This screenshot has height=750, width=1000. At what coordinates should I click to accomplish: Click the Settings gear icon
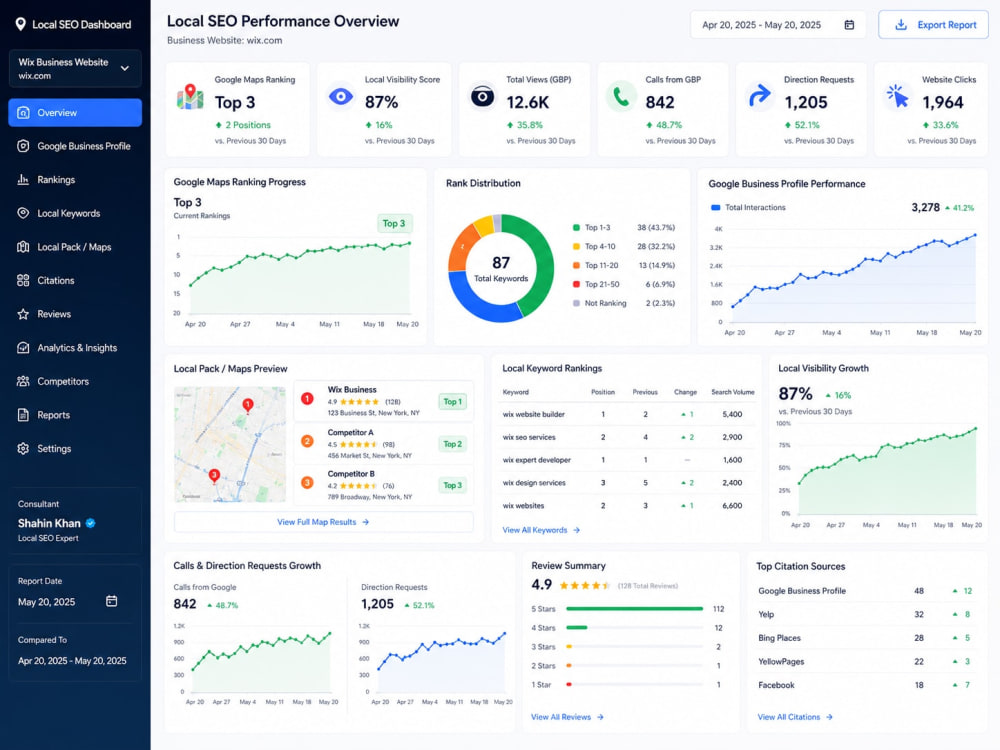(23, 448)
